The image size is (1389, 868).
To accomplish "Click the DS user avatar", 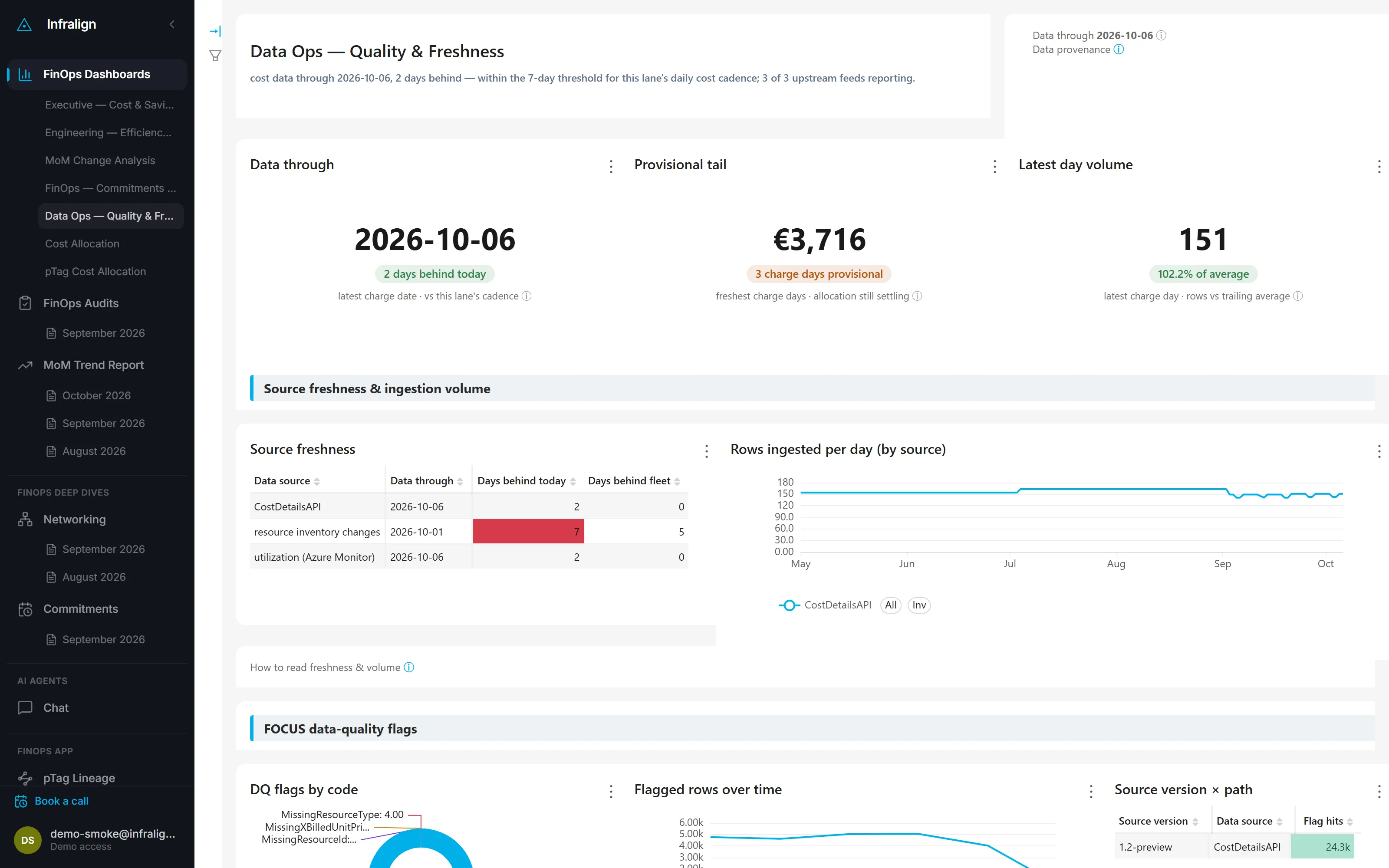I will click(x=27, y=840).
